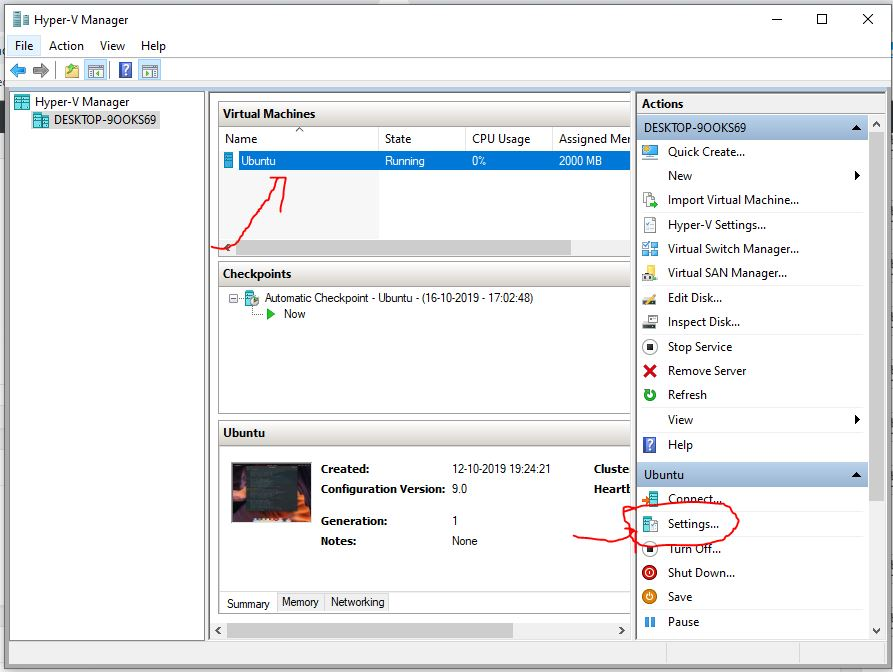This screenshot has height=672, width=893.
Task: Click Shut Down... action
Action: 701,573
